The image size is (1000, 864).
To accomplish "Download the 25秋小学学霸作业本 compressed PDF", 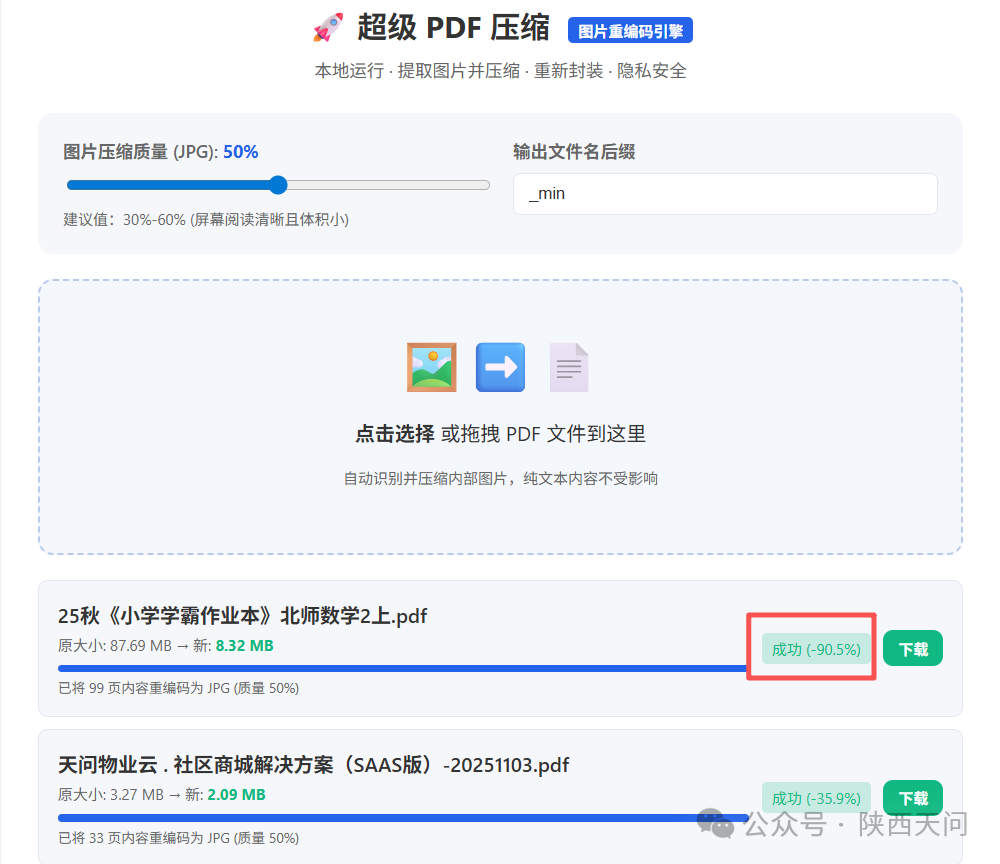I will point(912,648).
